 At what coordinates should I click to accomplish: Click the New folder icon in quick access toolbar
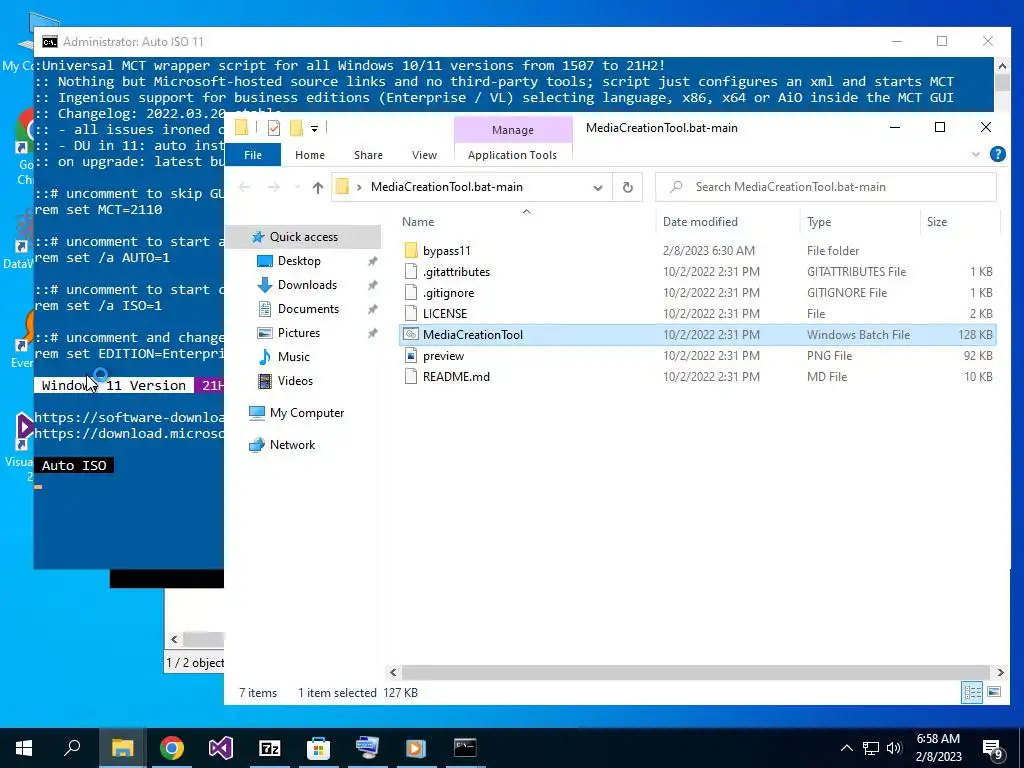[296, 128]
